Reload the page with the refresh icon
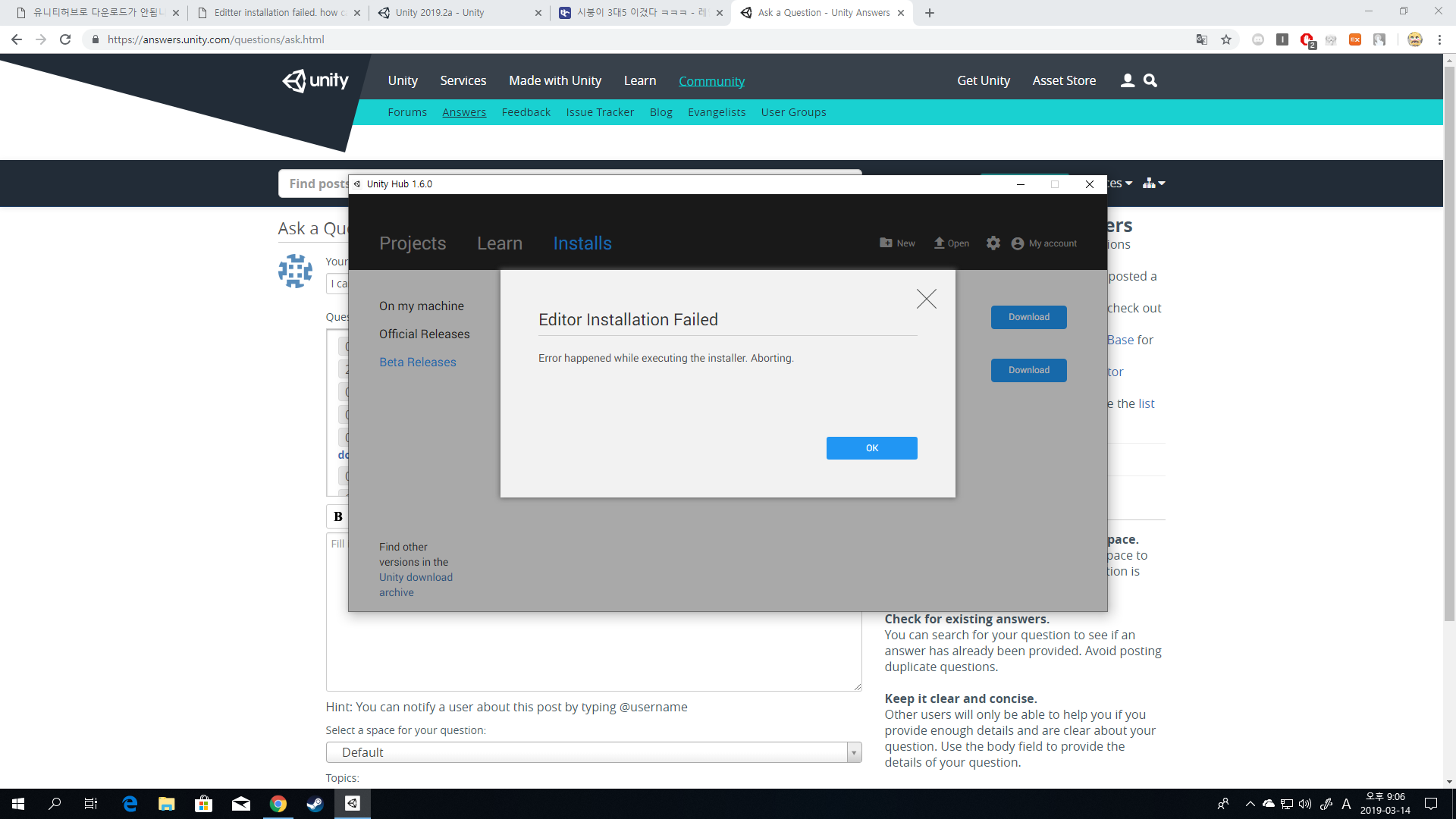The image size is (1456, 819). point(65,39)
